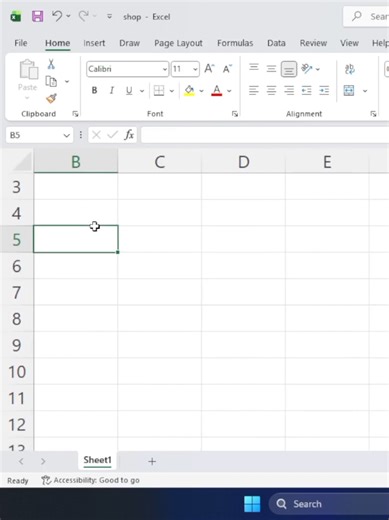Open the Clipboard dialog launcher

pos(75,114)
